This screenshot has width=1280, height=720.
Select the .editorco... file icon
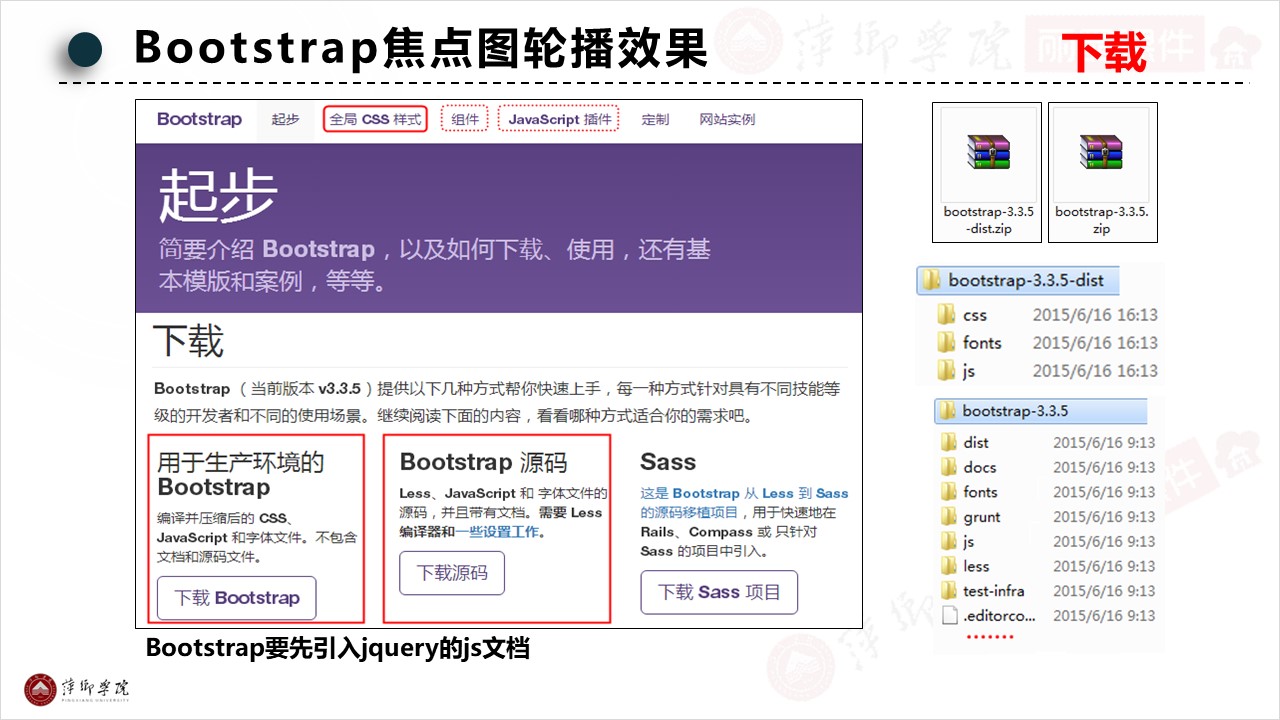pos(949,616)
